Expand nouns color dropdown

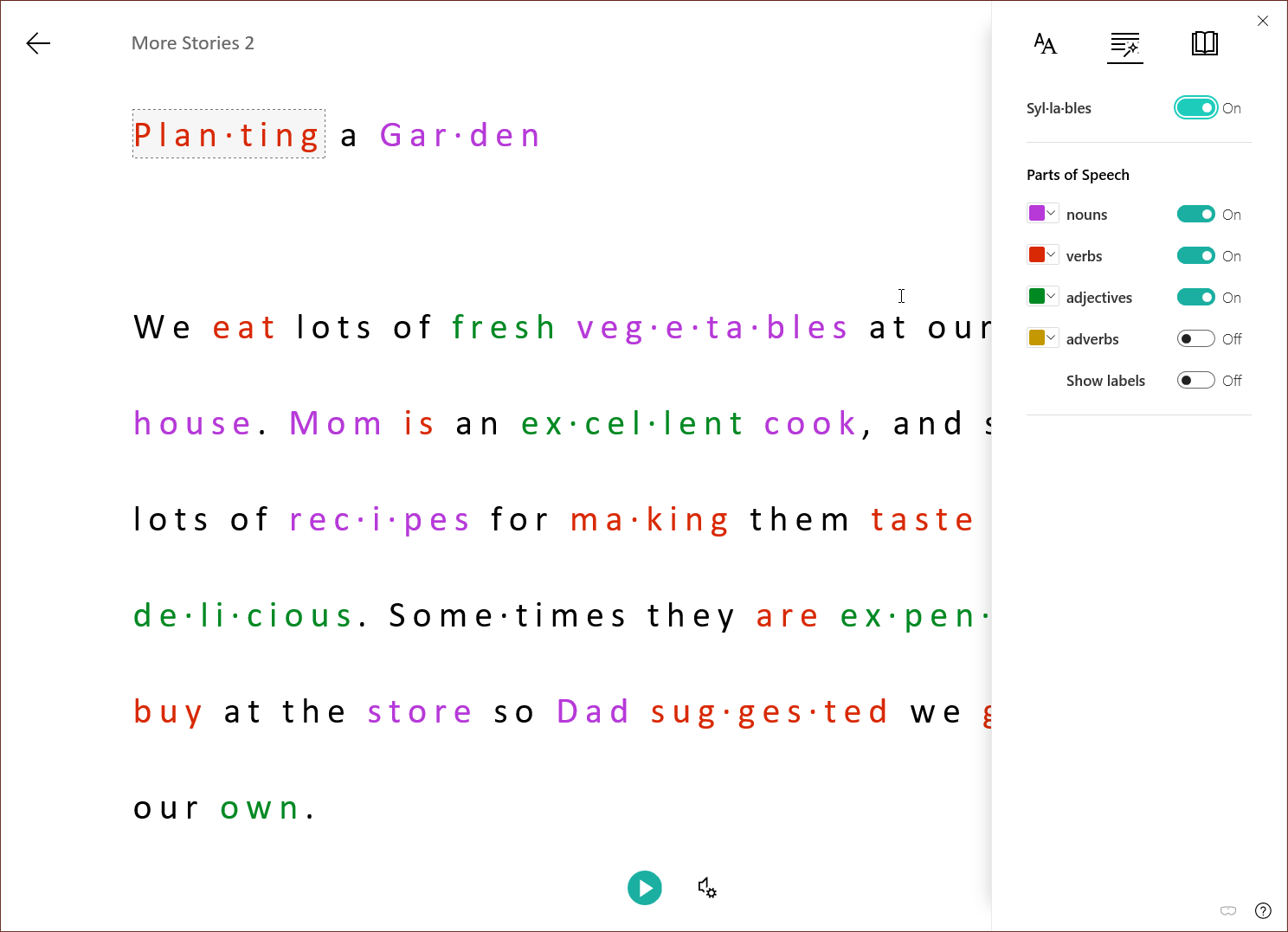point(1043,214)
